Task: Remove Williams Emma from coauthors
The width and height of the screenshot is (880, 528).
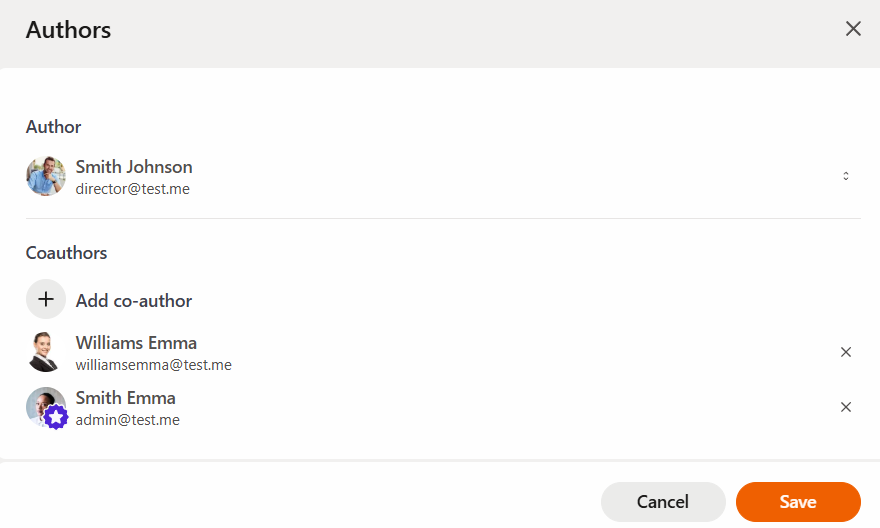Action: coord(845,352)
